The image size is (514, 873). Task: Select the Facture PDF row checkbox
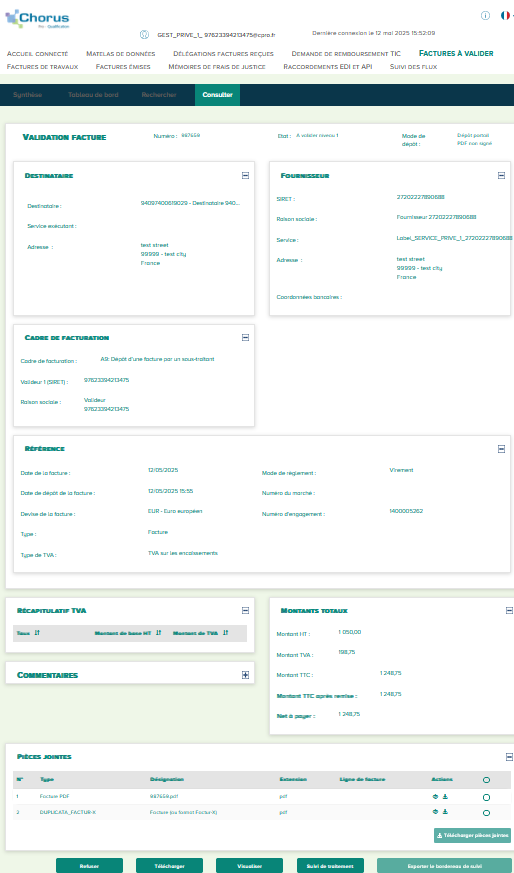click(x=486, y=797)
